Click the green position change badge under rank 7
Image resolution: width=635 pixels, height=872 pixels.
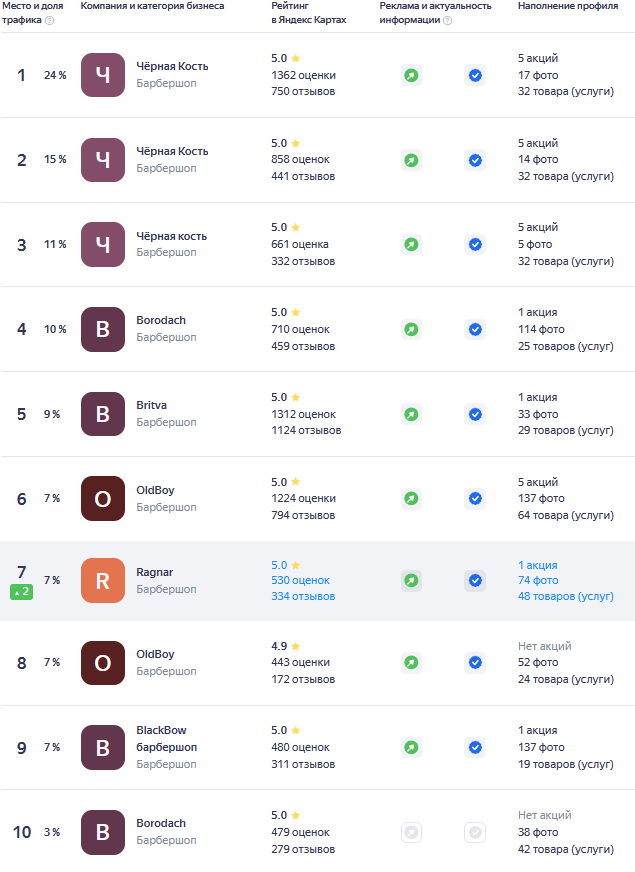[22, 592]
